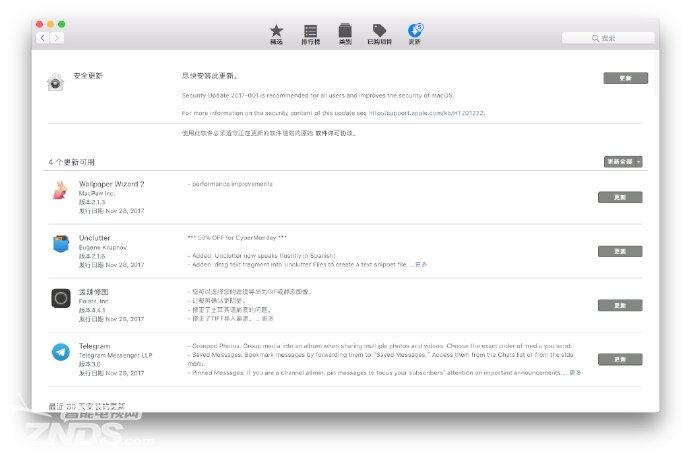The height and width of the screenshot is (457, 690).
Task: Click the Unclutter app icon
Action: [x=61, y=244]
